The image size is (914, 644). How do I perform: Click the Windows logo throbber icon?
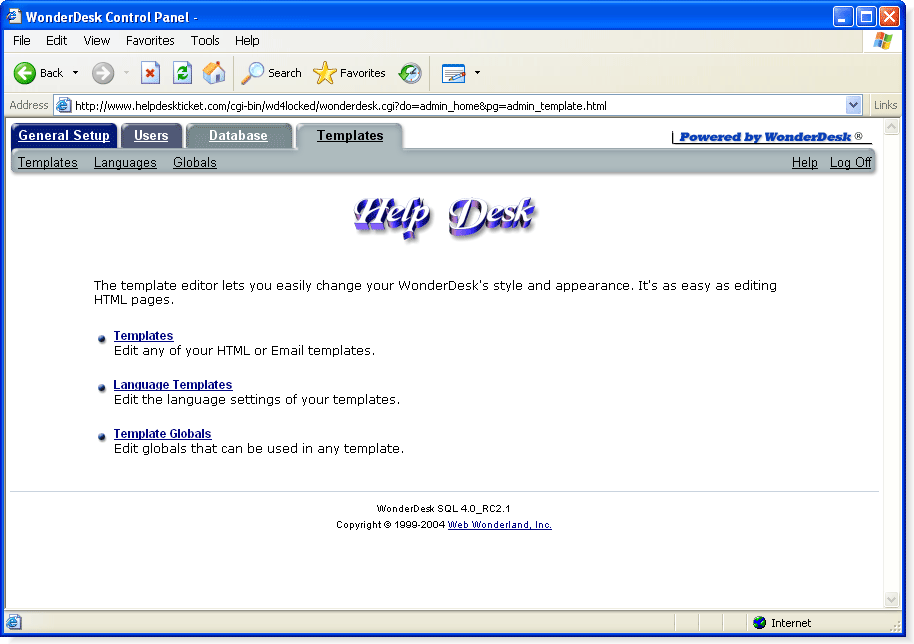tap(883, 41)
